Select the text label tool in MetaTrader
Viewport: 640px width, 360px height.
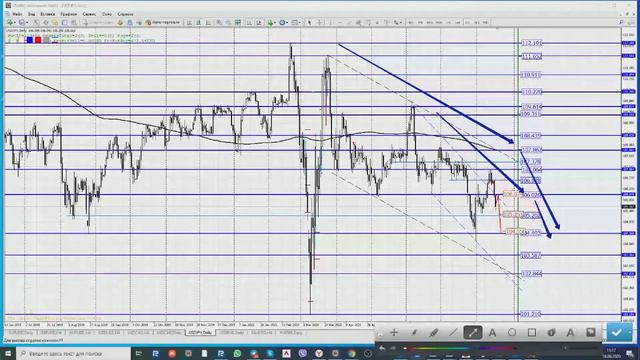click(386, 22)
